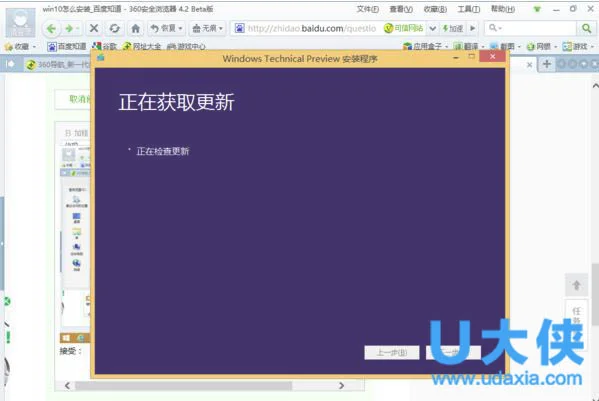Maximize the Windows Technical Preview installer

click(x=471, y=57)
